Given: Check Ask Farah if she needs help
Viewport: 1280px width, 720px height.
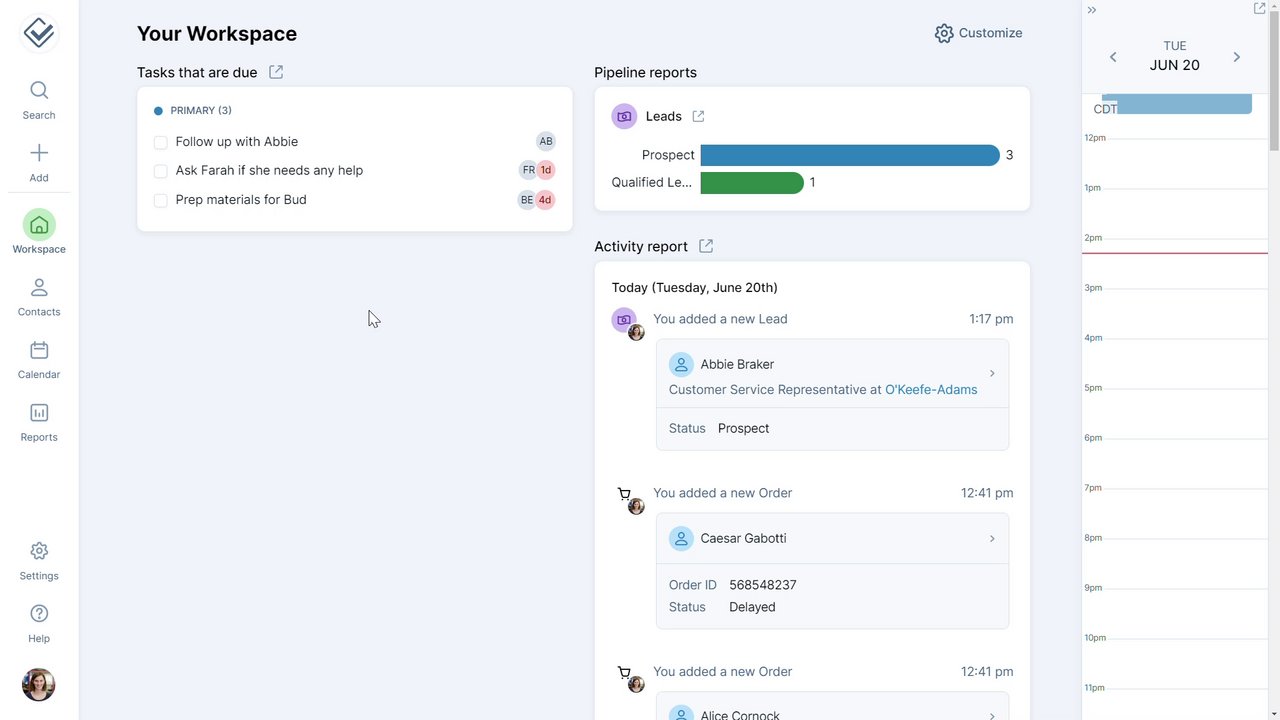Looking at the screenshot, I should [x=160, y=171].
